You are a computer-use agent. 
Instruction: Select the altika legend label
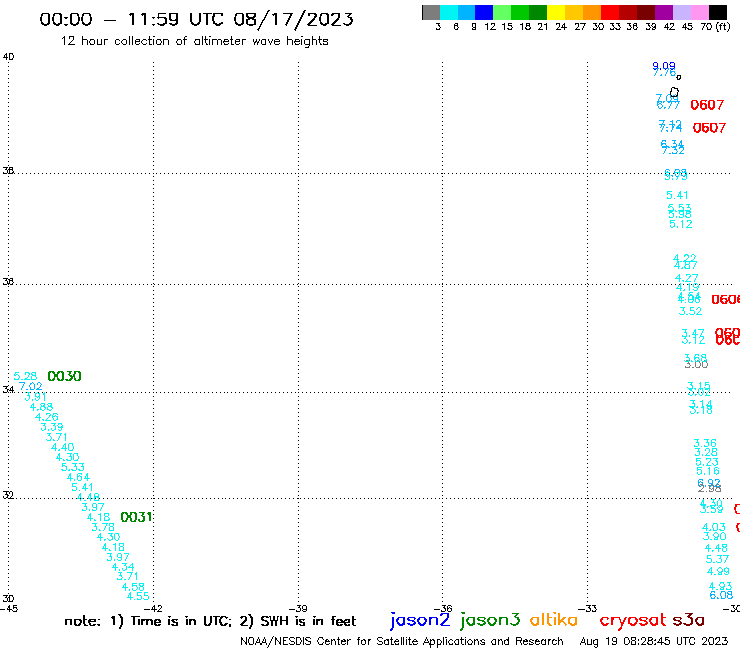[x=553, y=620]
